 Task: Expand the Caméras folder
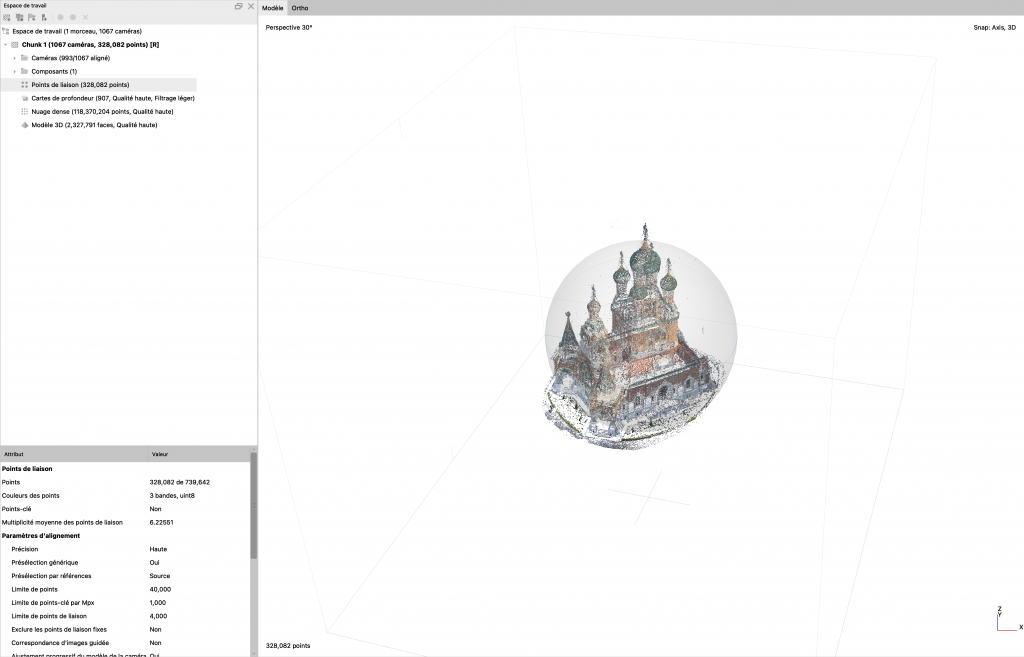14,58
